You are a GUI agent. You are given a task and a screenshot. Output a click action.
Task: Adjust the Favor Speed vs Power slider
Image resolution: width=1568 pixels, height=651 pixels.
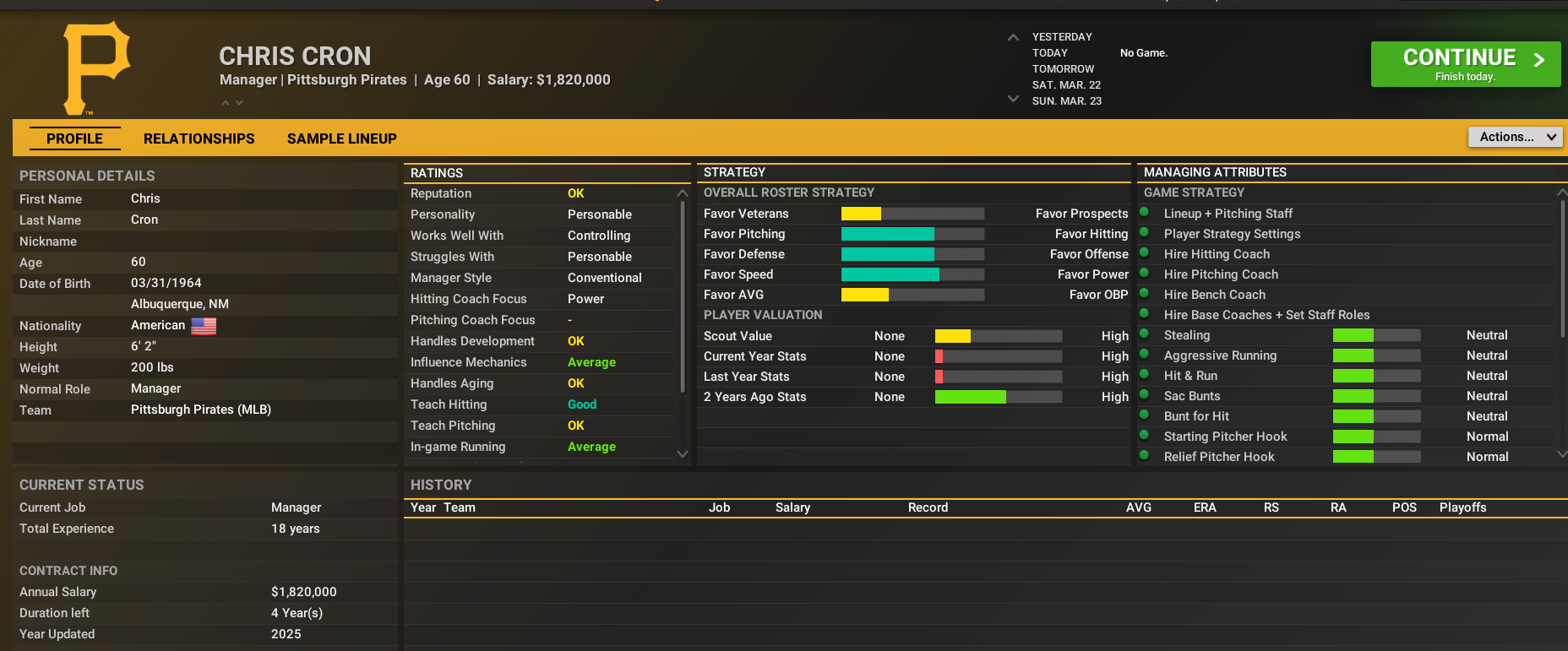coord(912,274)
